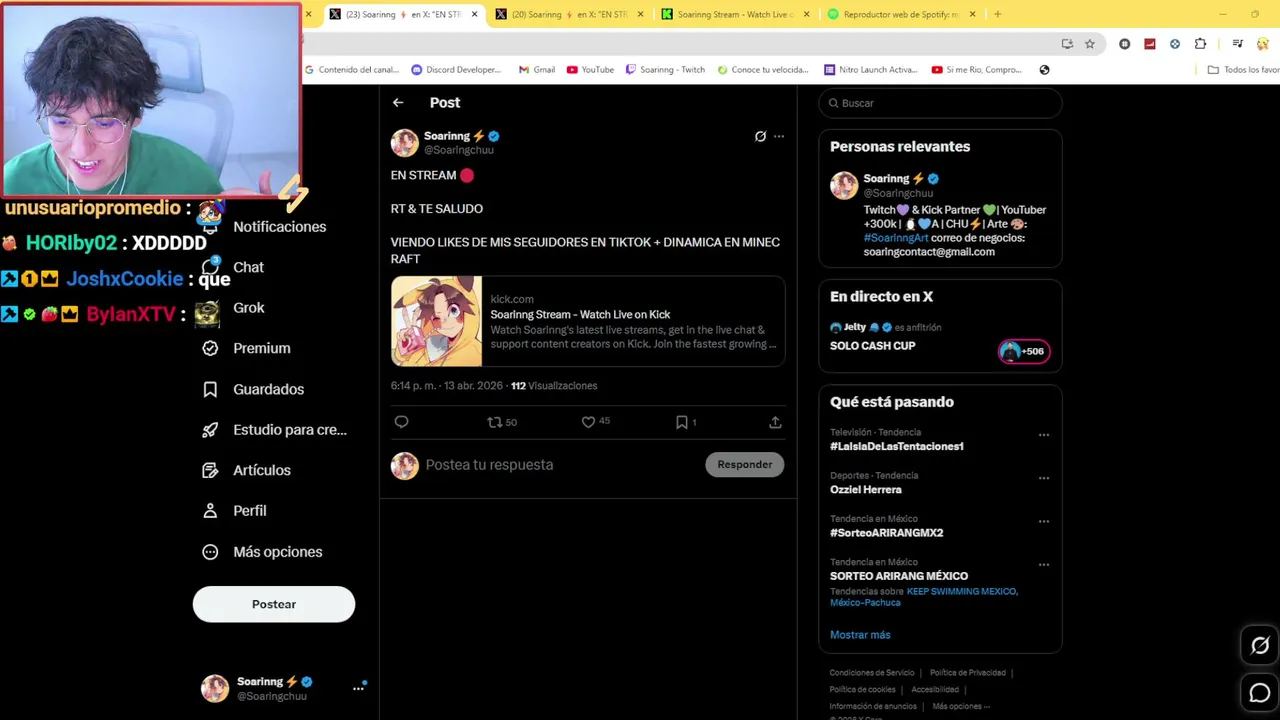Open the Discord Developer bookmark
This screenshot has width=1280, height=720.
(456, 70)
